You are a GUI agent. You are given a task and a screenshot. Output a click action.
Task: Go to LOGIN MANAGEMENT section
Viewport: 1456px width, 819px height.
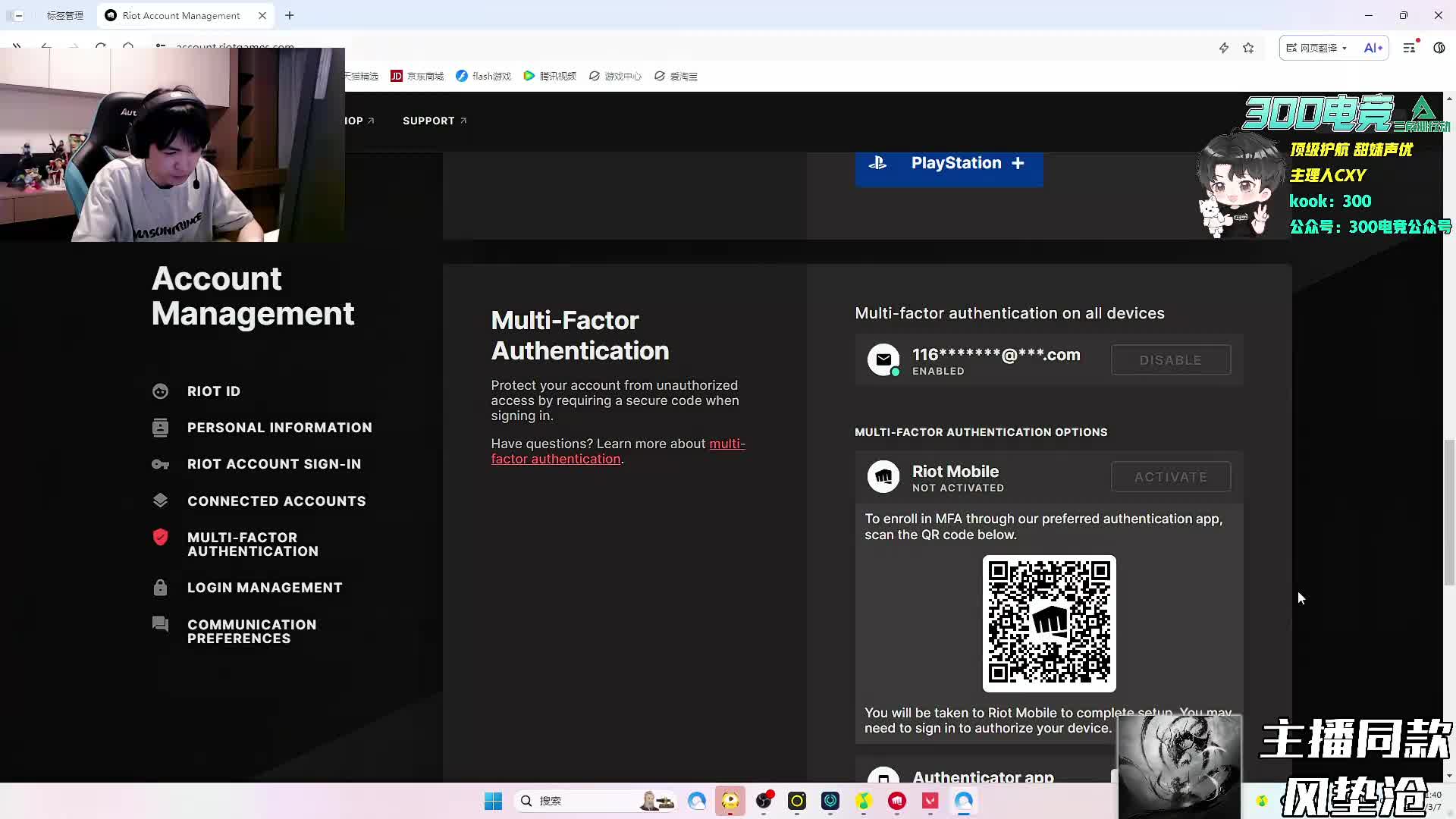pos(264,588)
